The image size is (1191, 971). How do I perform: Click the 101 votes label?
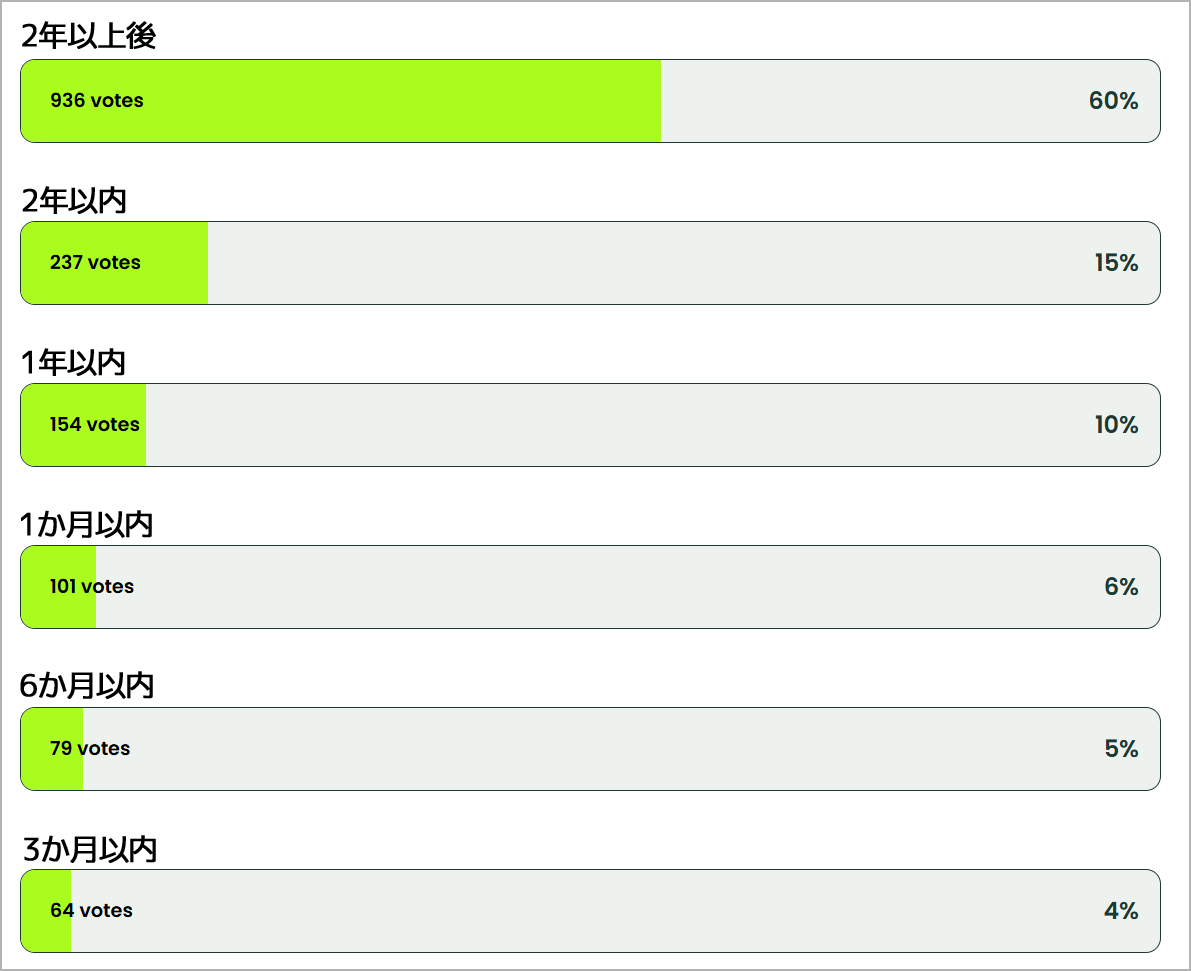point(91,586)
